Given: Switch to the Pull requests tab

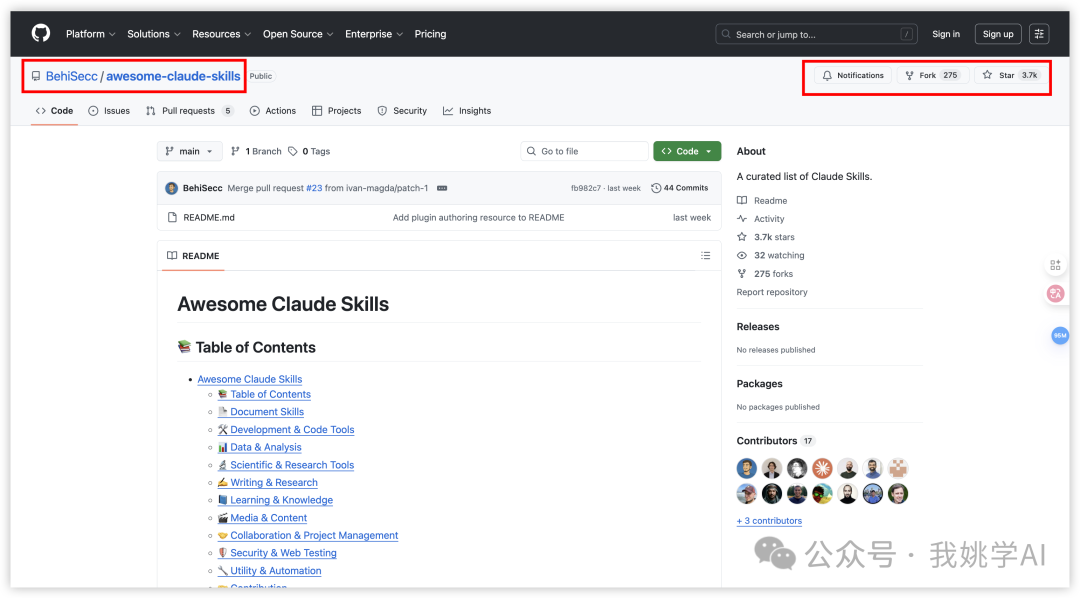Looking at the screenshot, I should pyautogui.click(x=189, y=111).
